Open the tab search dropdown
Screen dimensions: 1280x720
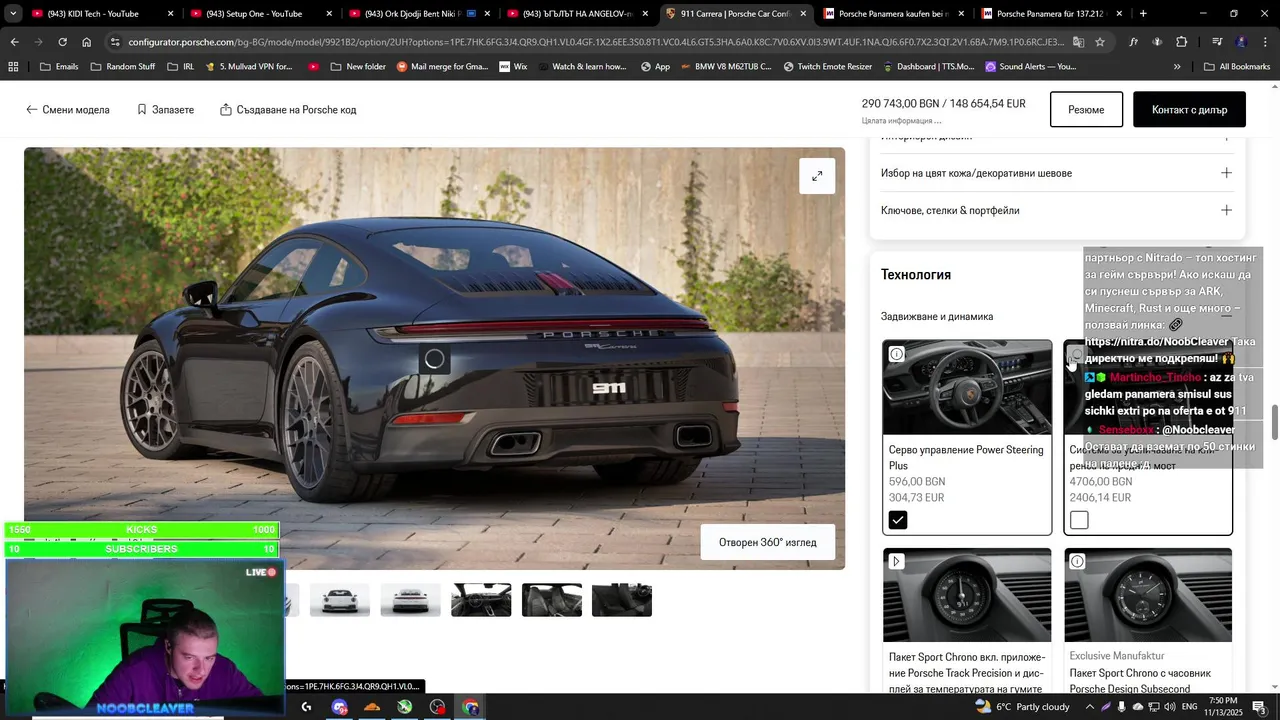[13, 14]
